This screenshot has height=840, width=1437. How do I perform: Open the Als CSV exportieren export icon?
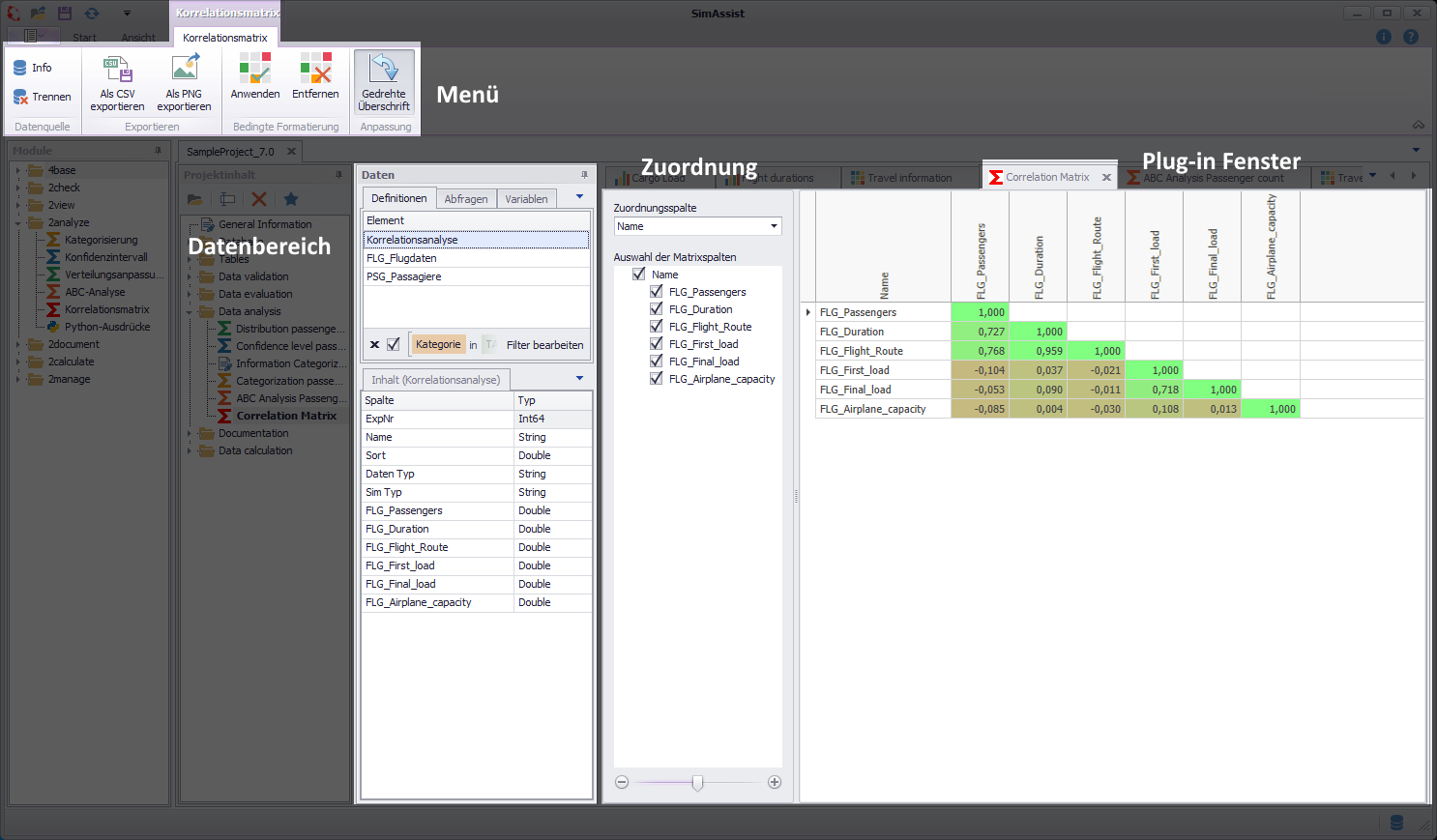(116, 82)
